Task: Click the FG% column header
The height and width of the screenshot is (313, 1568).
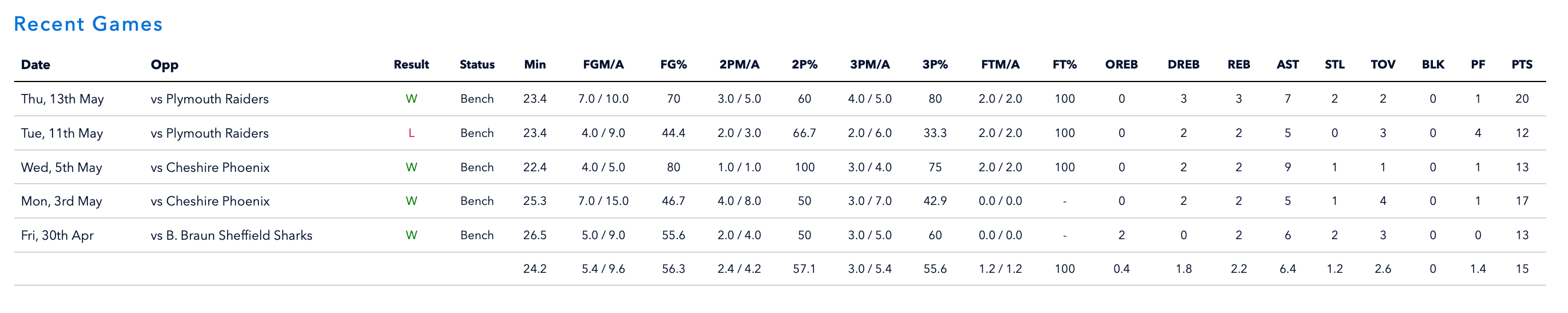Action: point(673,64)
